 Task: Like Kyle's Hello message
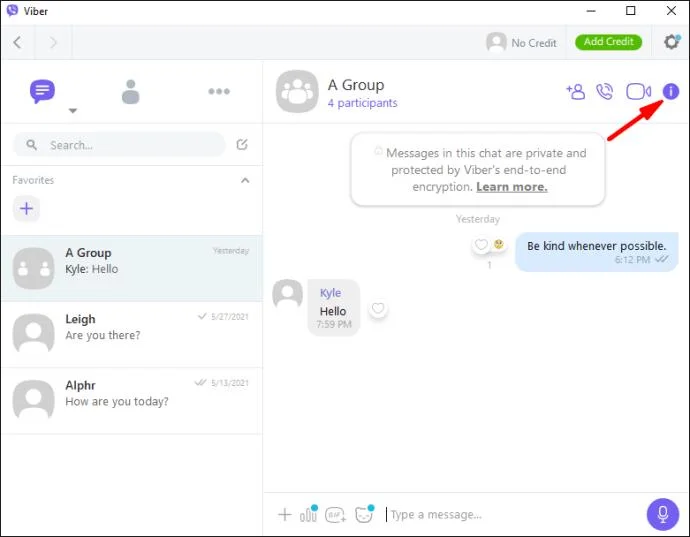pyautogui.click(x=378, y=309)
